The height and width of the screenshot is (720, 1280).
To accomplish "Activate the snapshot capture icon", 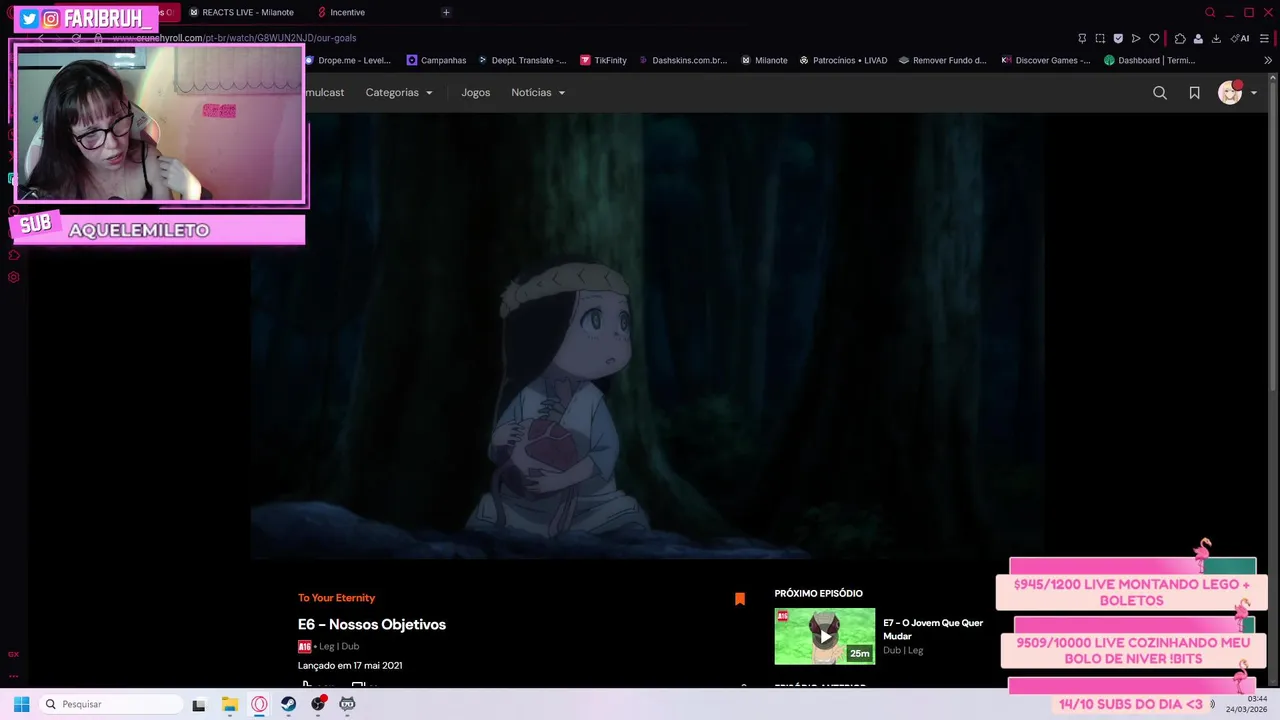I will tap(1100, 38).
